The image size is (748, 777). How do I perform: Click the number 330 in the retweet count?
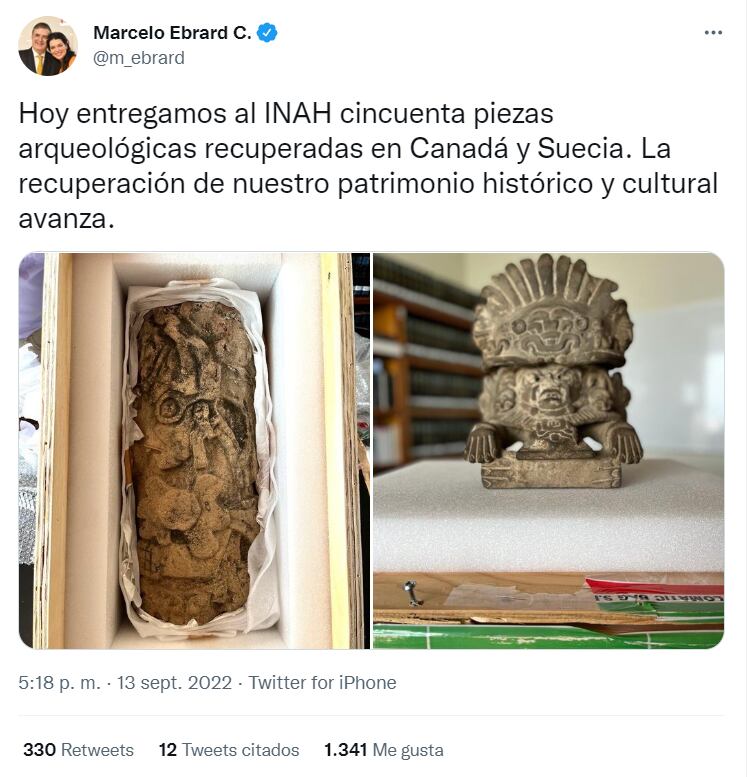click(x=39, y=750)
